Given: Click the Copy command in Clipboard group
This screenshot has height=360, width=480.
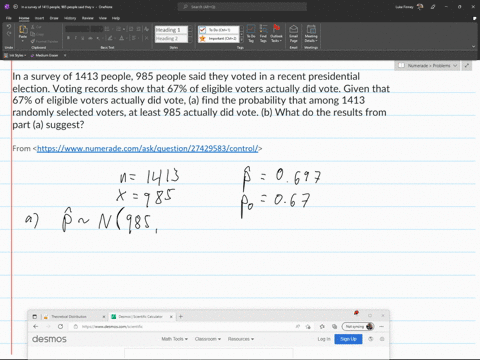Looking at the screenshot, I should pyautogui.click(x=37, y=34).
